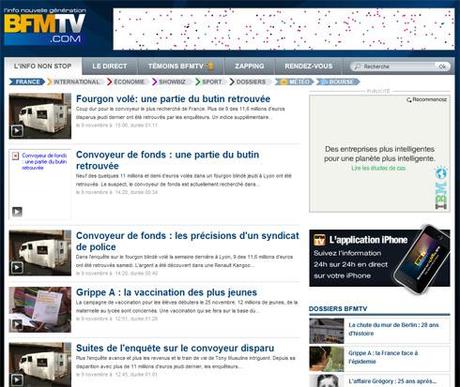Play video under the broken Convoyeur image
460x387 pixels.
coord(17,212)
